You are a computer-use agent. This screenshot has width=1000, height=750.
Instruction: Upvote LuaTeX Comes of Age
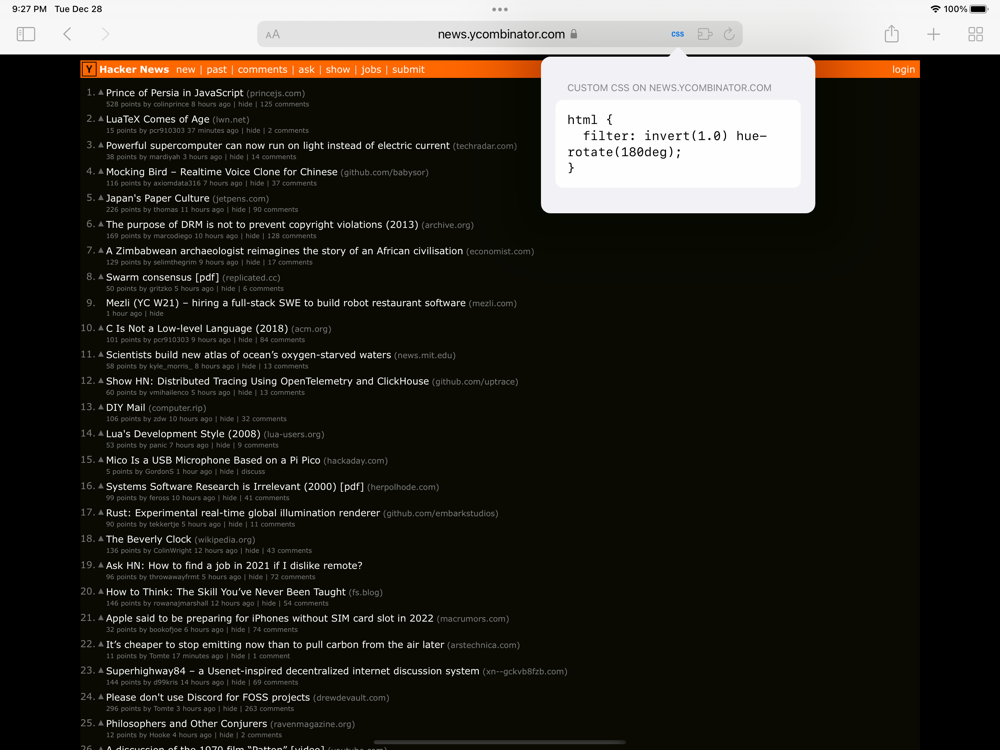101,119
